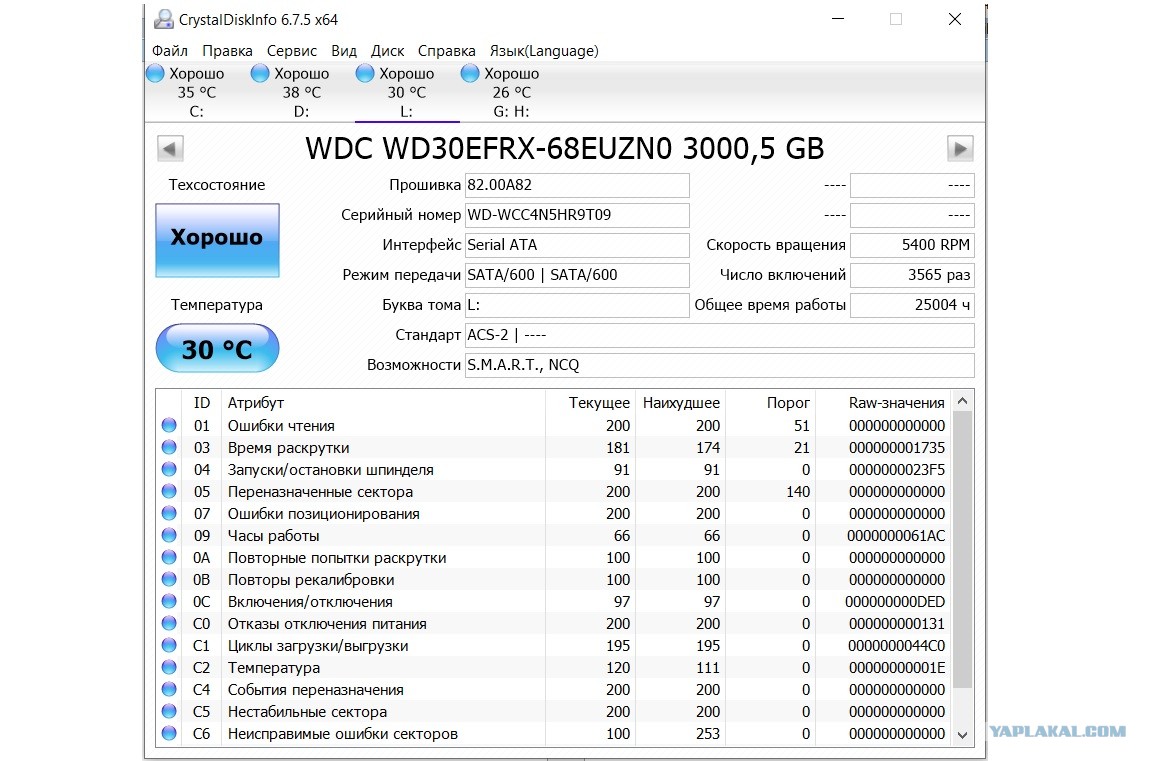Click status orb for C2 Температура
Image resolution: width=1152 pixels, height=761 pixels.
[x=169, y=668]
